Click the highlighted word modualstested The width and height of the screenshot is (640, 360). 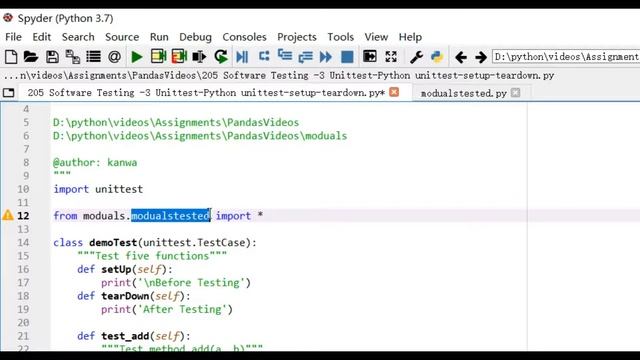[170, 216]
